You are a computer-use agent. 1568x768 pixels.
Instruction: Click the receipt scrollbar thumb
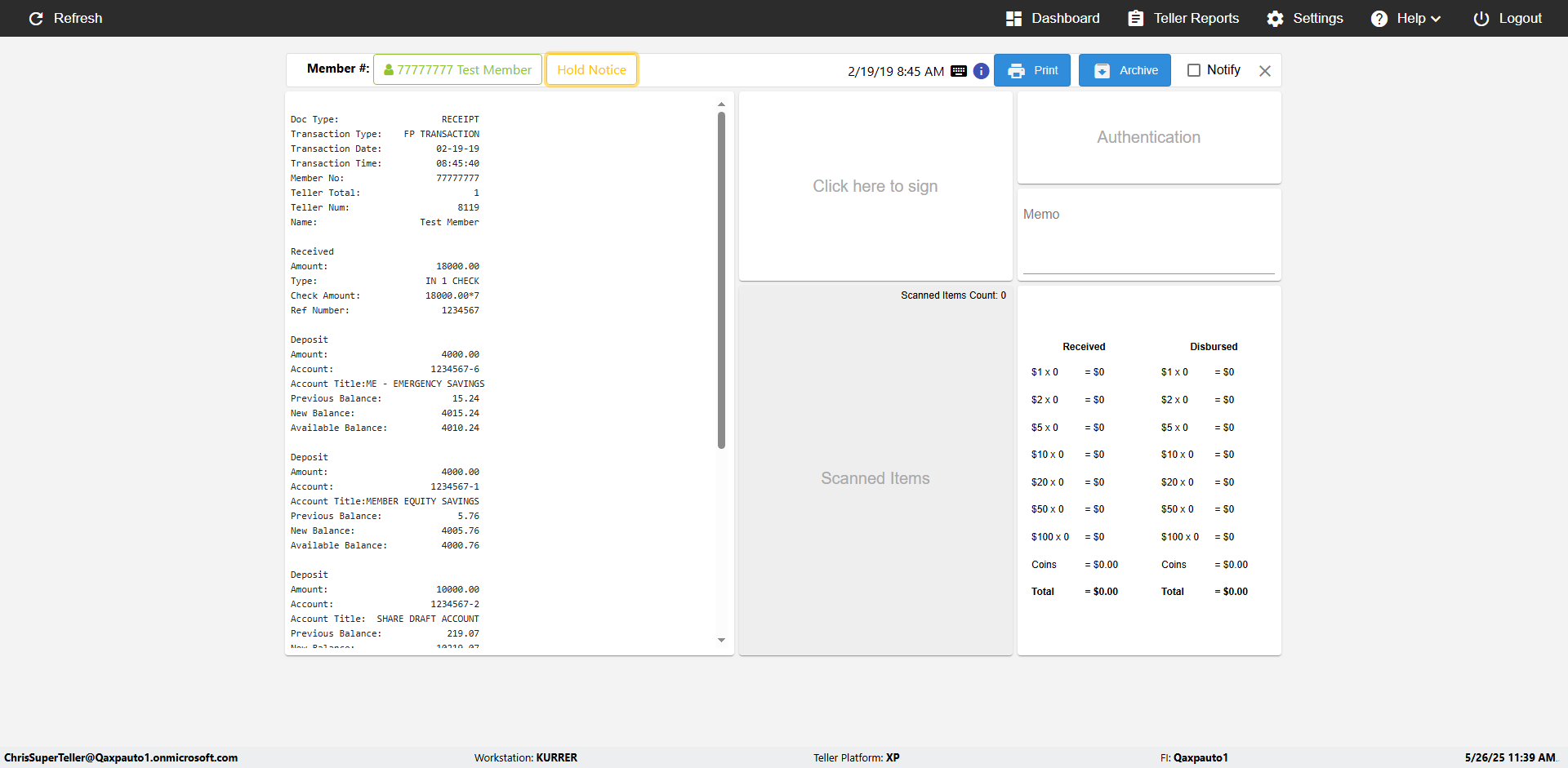click(x=721, y=280)
